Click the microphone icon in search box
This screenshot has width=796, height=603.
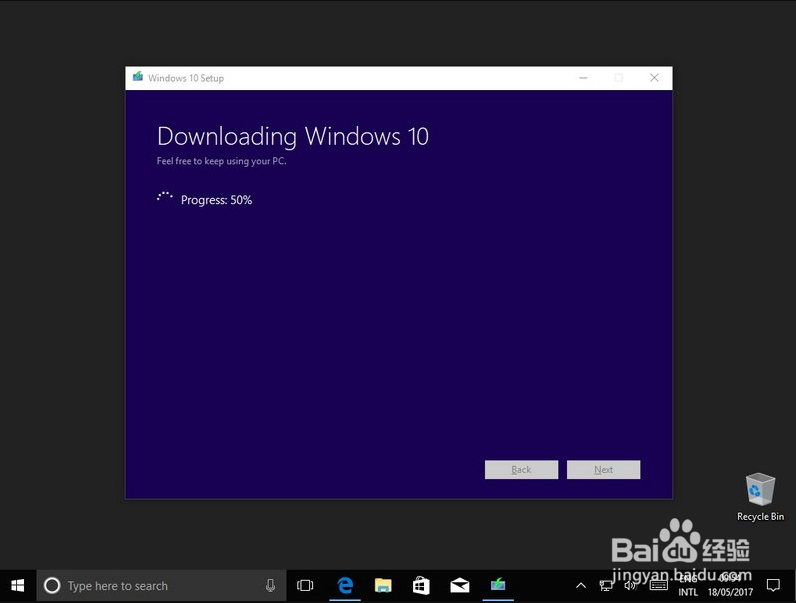271,586
